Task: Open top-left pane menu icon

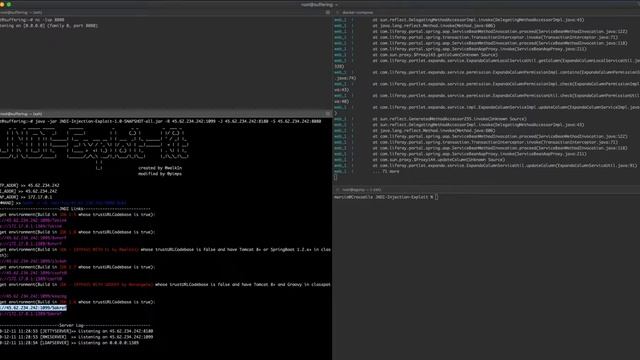Action: click(328, 13)
